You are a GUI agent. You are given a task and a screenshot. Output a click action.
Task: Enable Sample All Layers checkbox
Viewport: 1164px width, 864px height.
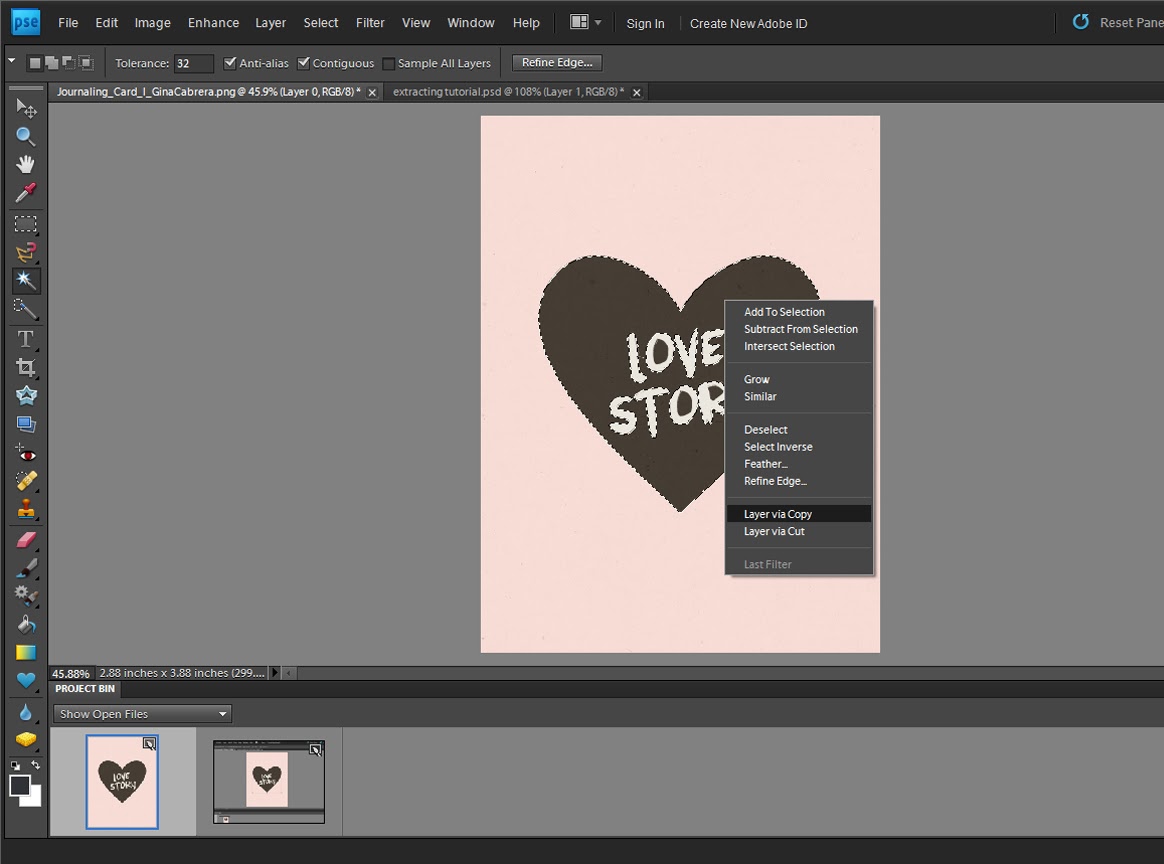click(x=389, y=64)
